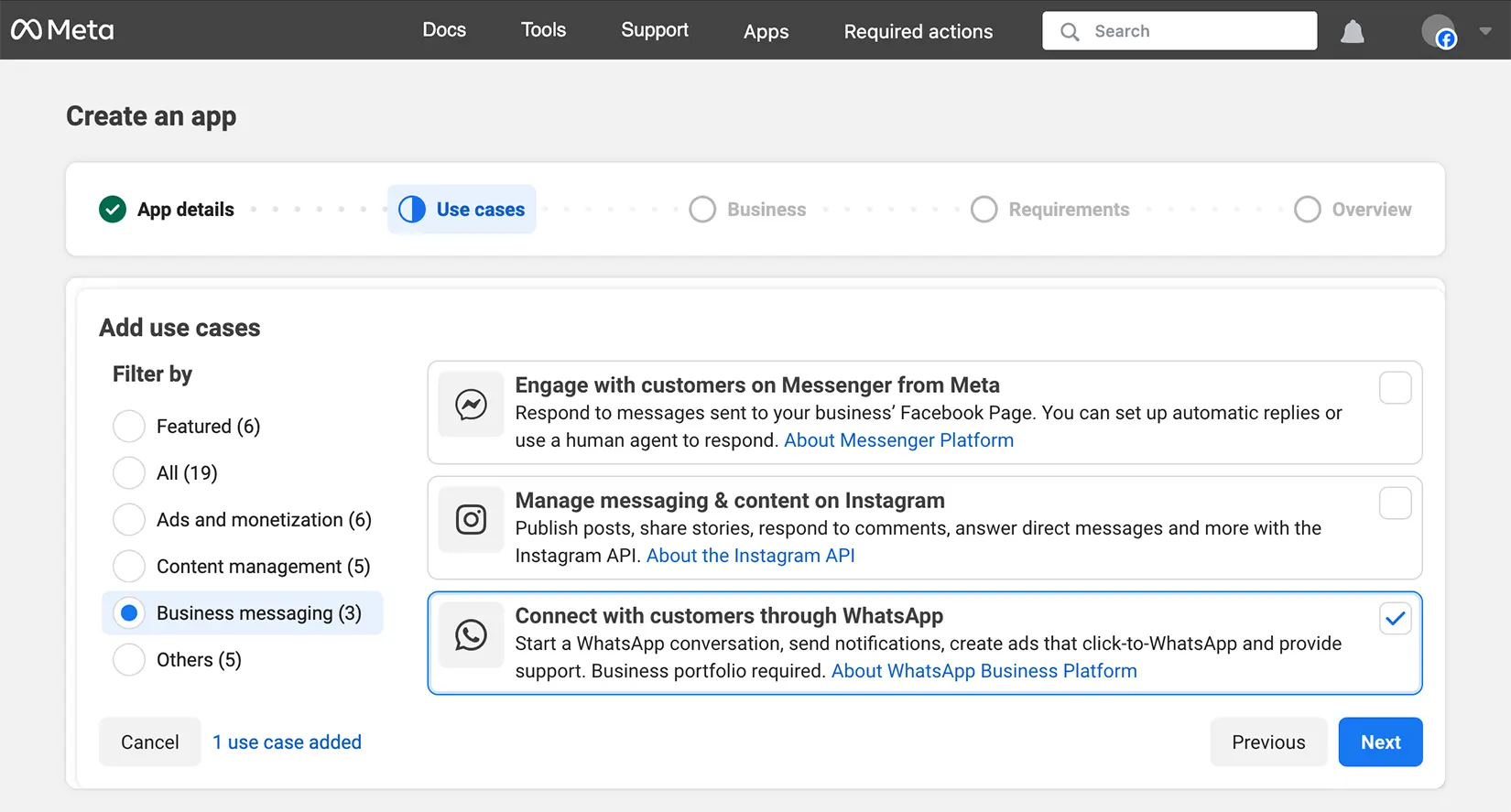Open About WhatsApp Business Platform link
Screen dimensions: 1511x812
pos(984,671)
